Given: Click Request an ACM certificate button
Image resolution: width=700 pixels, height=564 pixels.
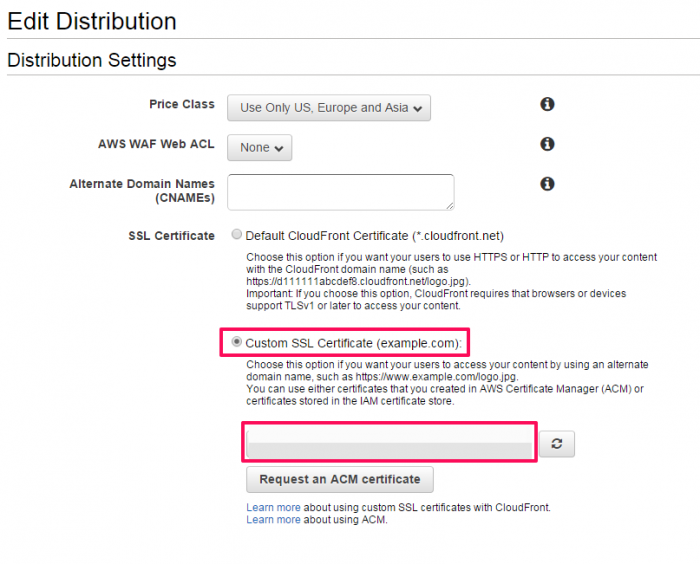Looking at the screenshot, I should coord(340,479).
